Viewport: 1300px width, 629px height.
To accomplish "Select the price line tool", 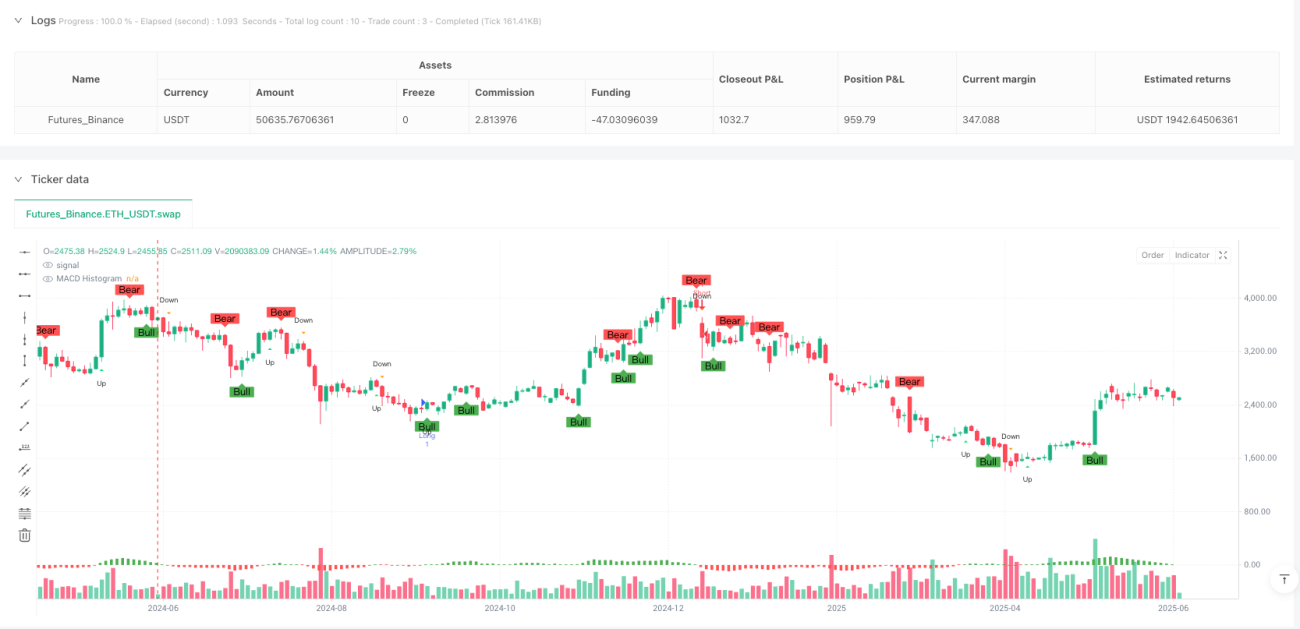I will click(25, 447).
